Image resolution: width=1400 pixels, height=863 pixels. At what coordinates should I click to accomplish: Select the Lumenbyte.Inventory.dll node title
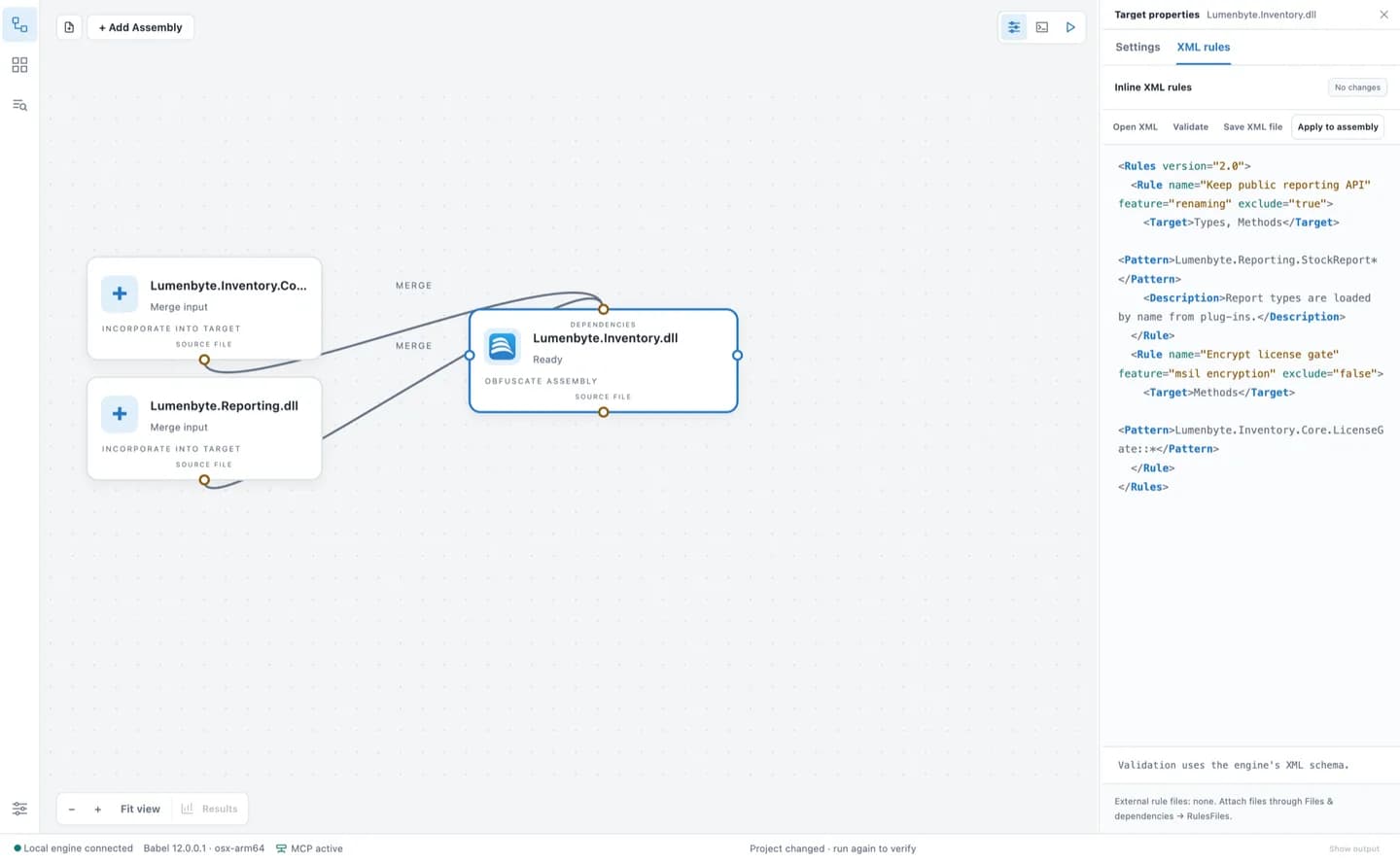[x=605, y=338]
